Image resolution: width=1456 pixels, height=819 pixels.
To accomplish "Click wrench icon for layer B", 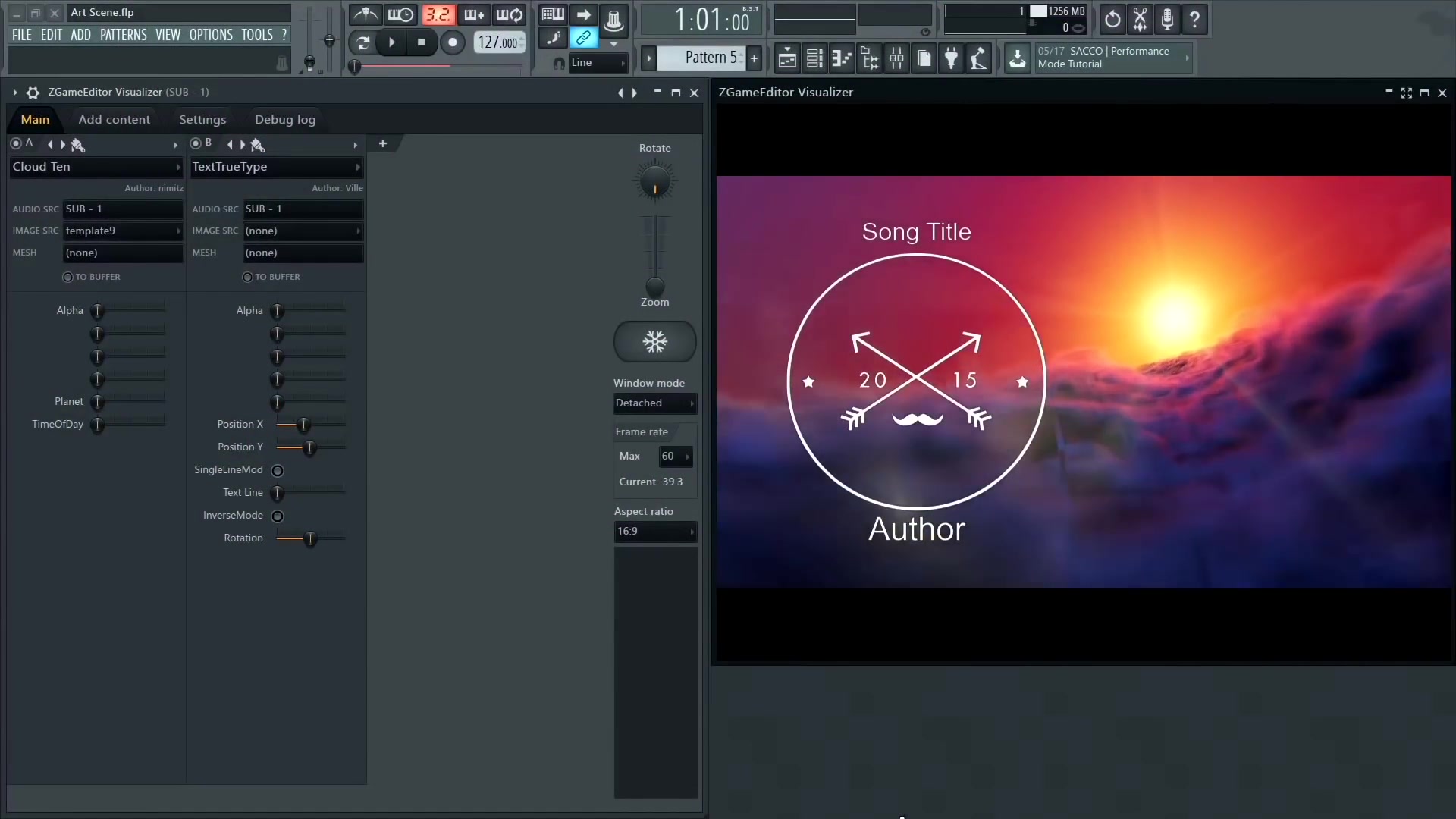I will click(x=257, y=144).
